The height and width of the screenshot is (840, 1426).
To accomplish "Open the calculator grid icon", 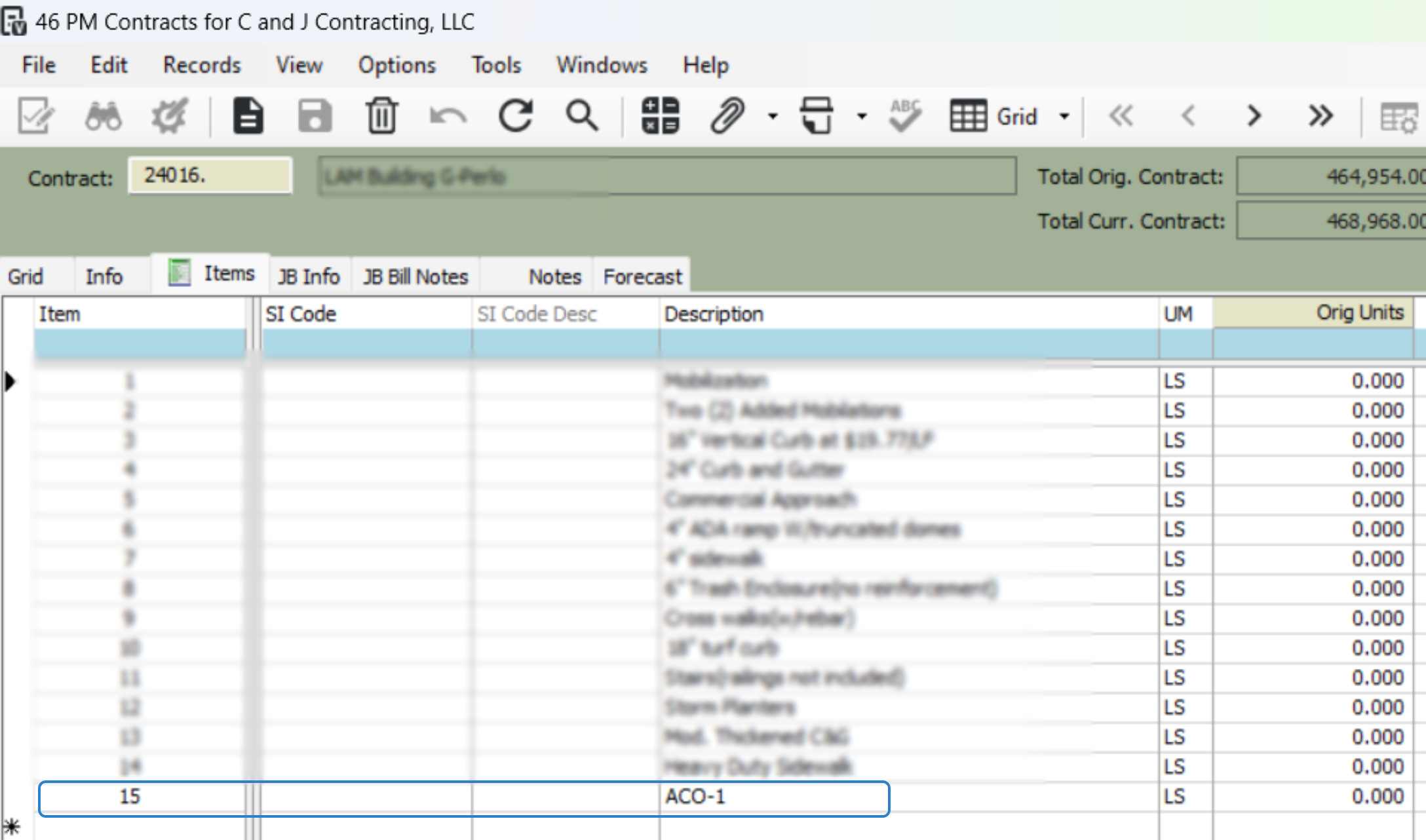I will [660, 117].
